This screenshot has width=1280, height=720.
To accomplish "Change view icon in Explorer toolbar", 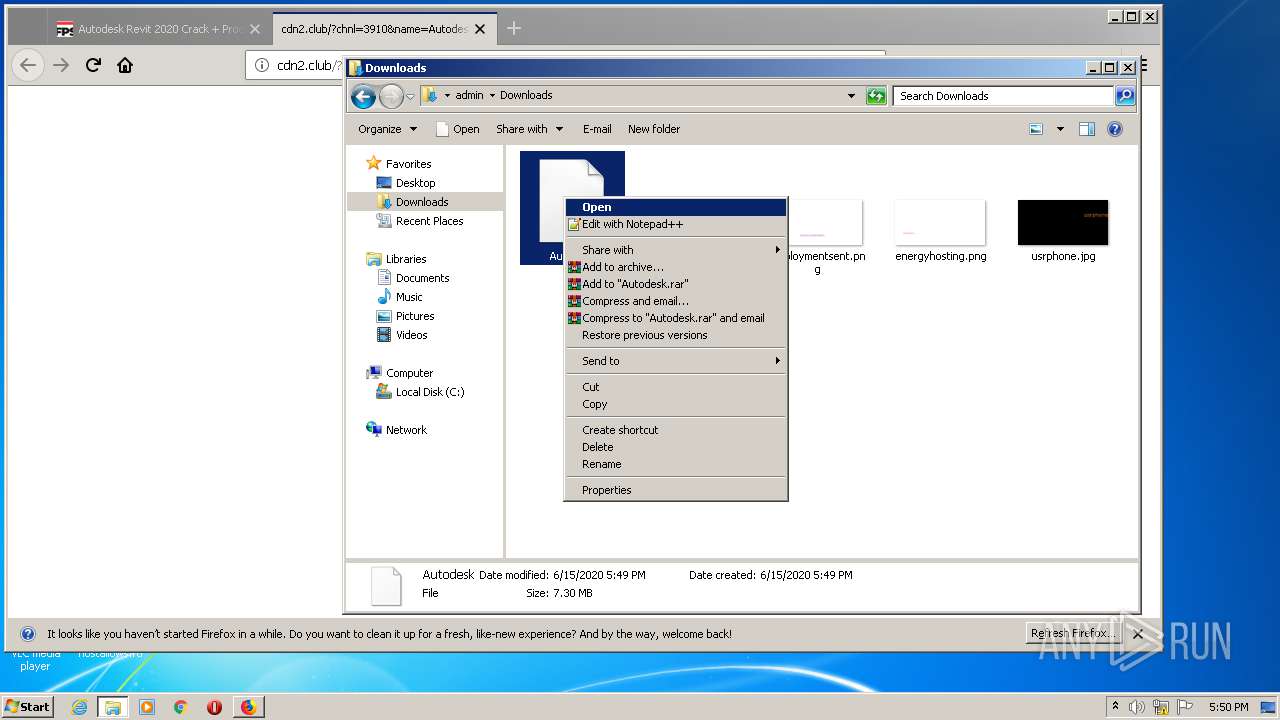I will (1036, 129).
